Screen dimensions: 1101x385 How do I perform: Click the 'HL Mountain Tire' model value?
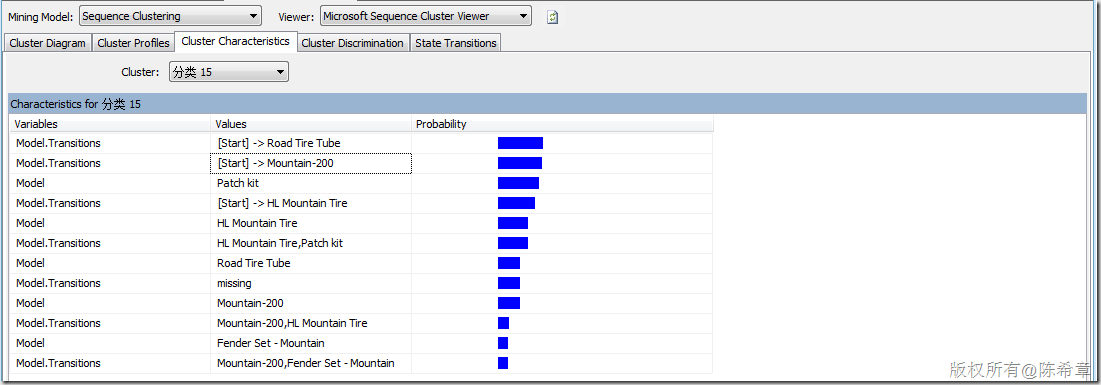(x=257, y=223)
